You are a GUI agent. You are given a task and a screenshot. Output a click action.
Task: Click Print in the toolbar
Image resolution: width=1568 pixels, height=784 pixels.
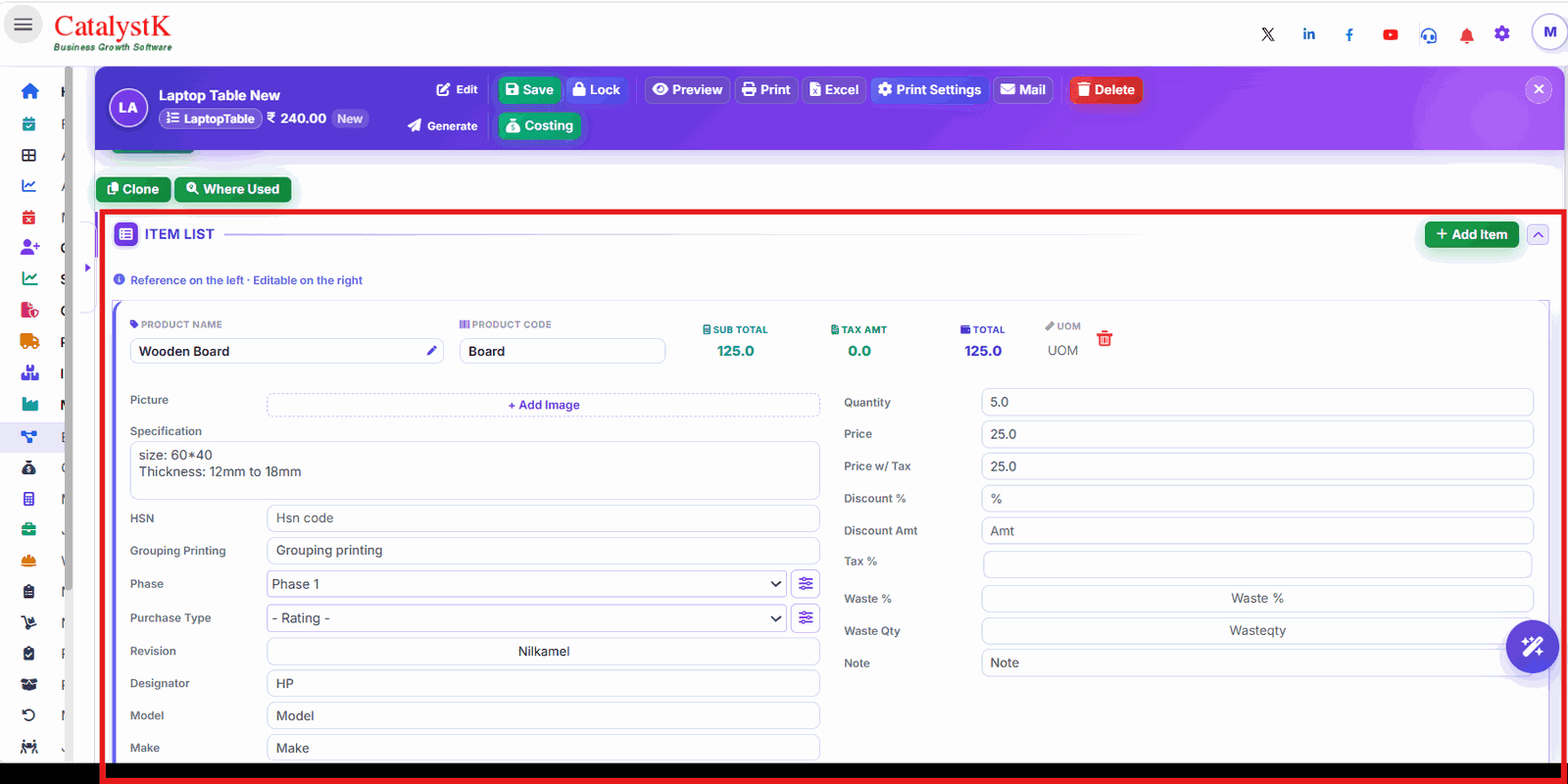click(x=765, y=89)
